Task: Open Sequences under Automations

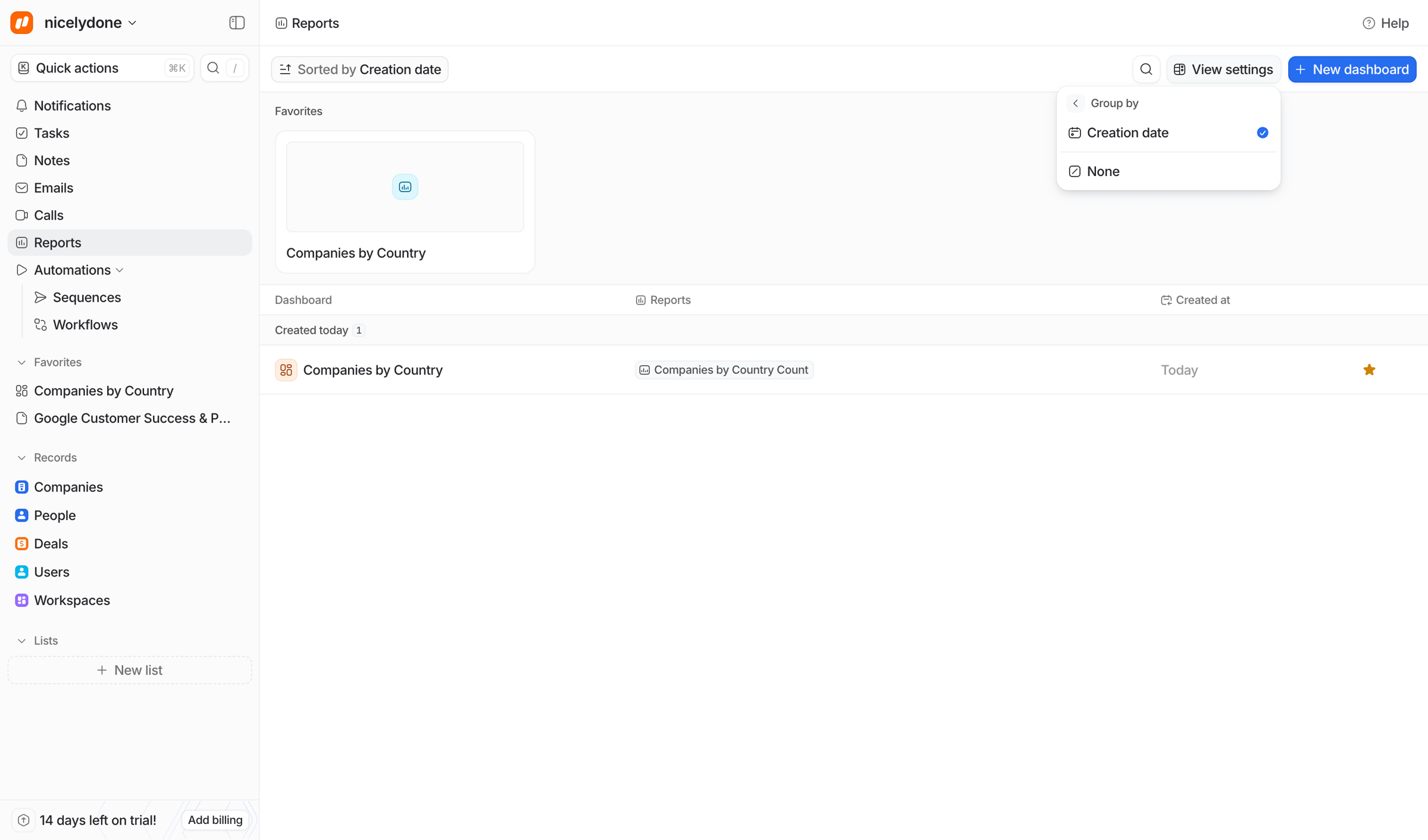Action: pos(139,297)
